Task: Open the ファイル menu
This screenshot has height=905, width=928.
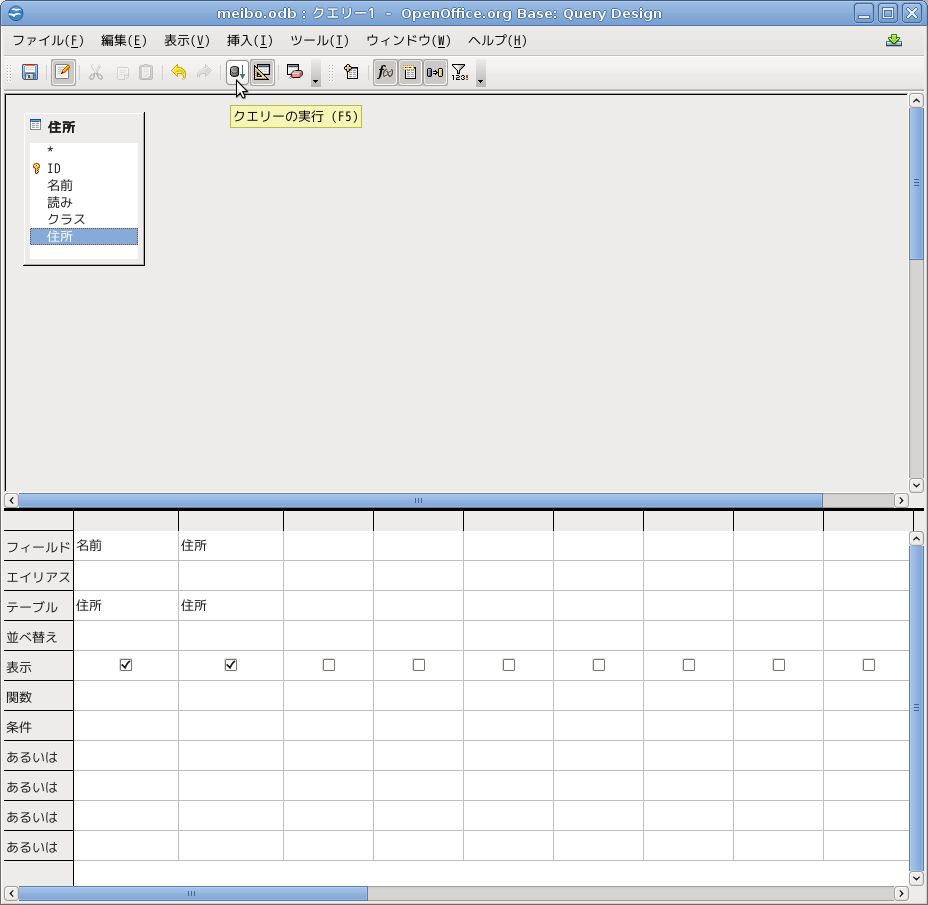Action: coord(48,41)
